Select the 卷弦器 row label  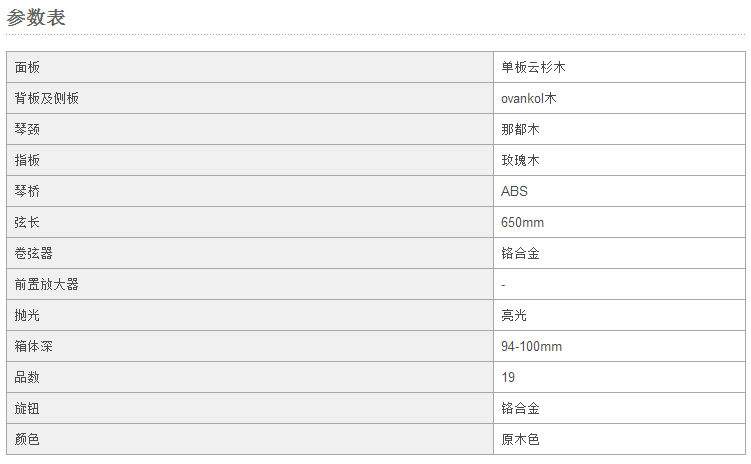pyautogui.click(x=34, y=253)
